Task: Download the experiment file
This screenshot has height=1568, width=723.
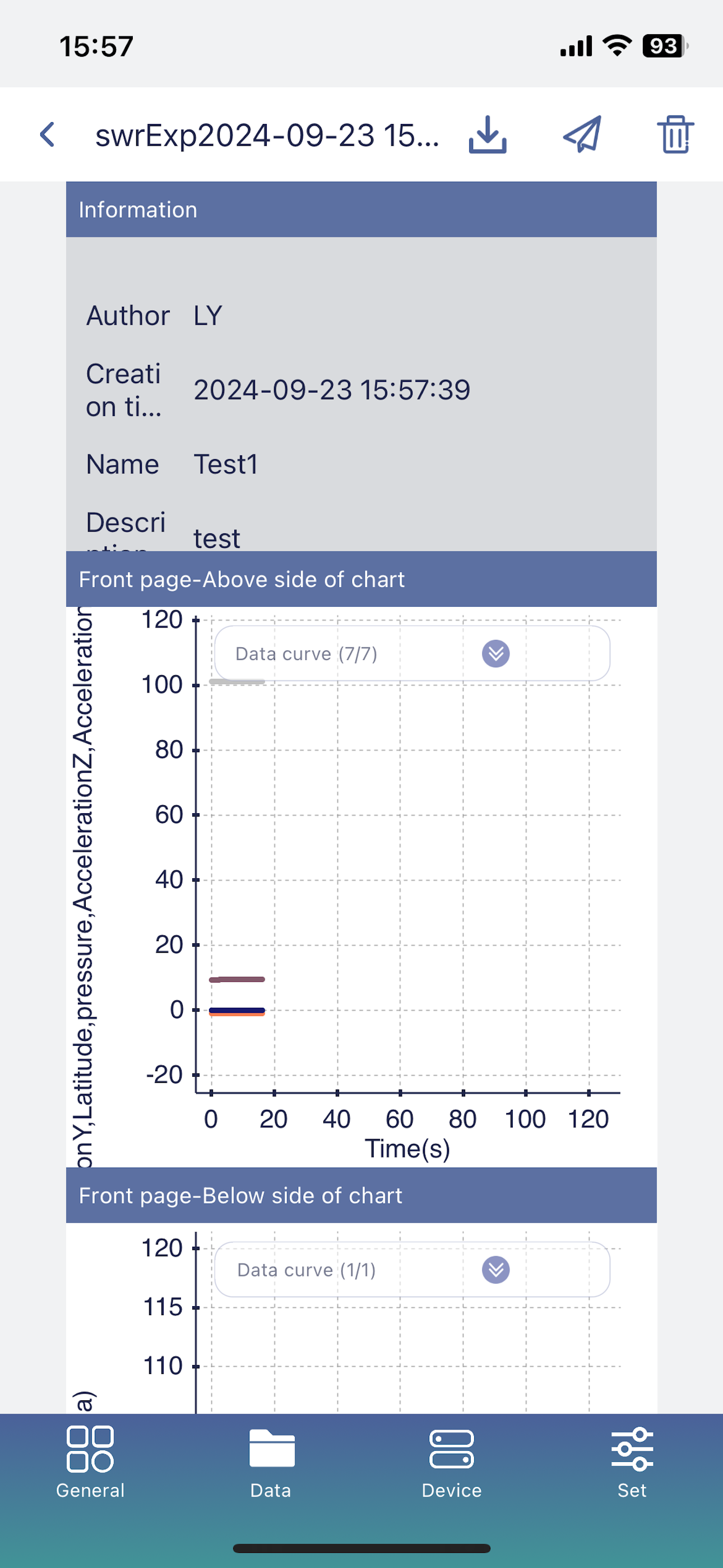Action: [x=488, y=135]
